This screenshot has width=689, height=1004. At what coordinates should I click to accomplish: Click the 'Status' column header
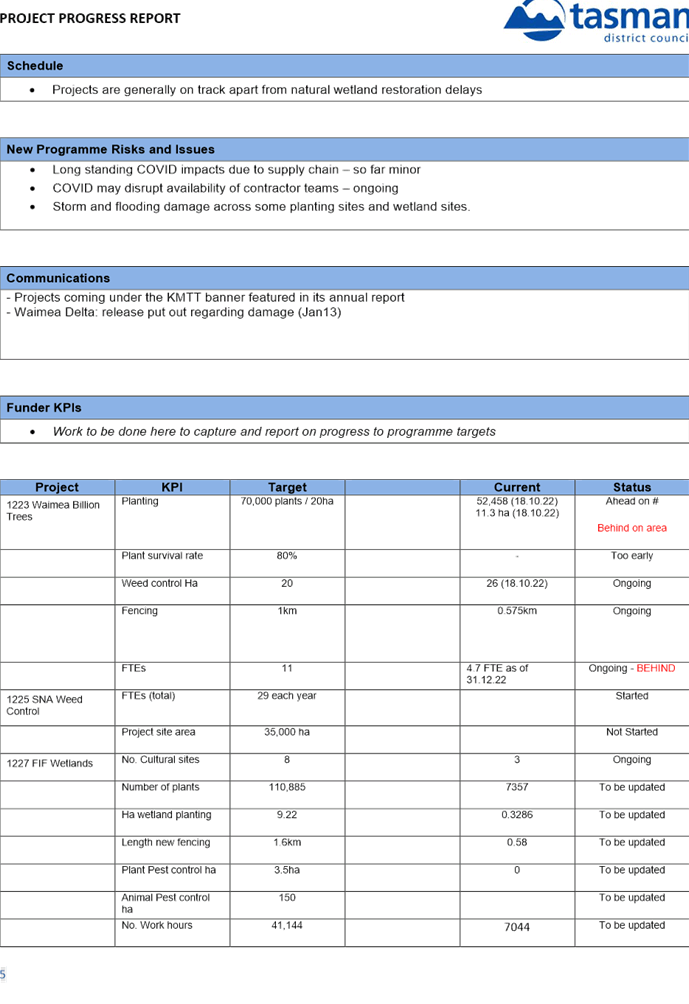632,487
